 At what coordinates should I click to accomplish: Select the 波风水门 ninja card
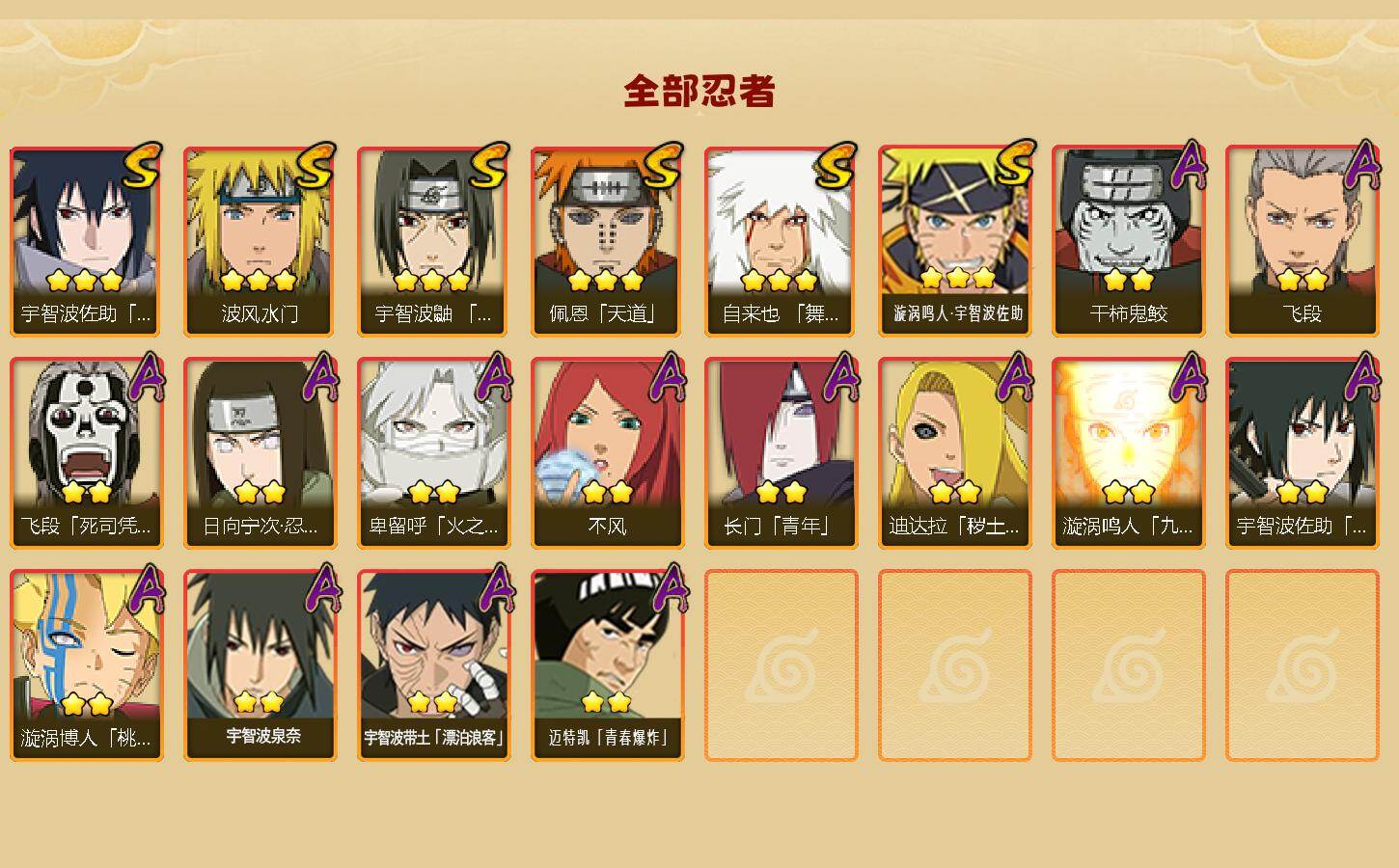point(260,241)
